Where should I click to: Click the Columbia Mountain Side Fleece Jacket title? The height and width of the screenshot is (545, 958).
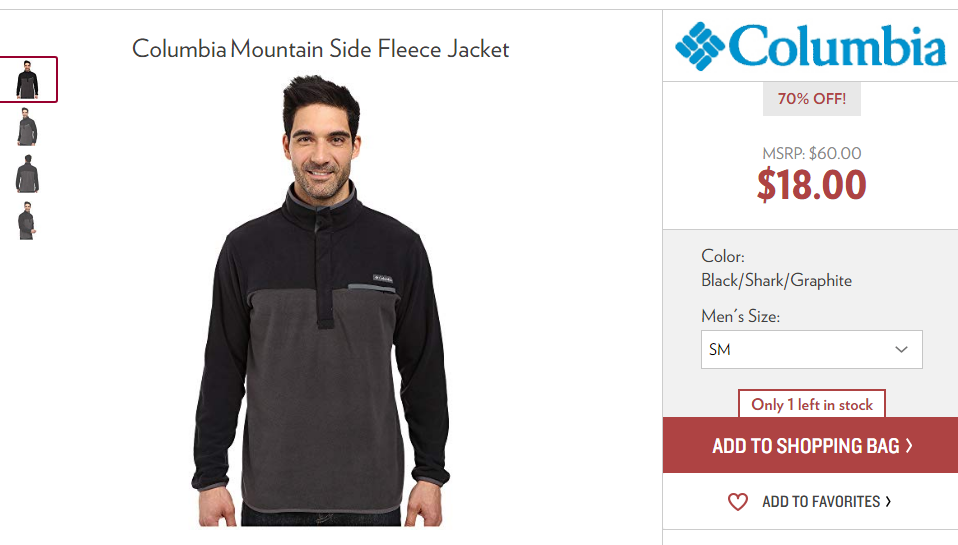click(321, 49)
